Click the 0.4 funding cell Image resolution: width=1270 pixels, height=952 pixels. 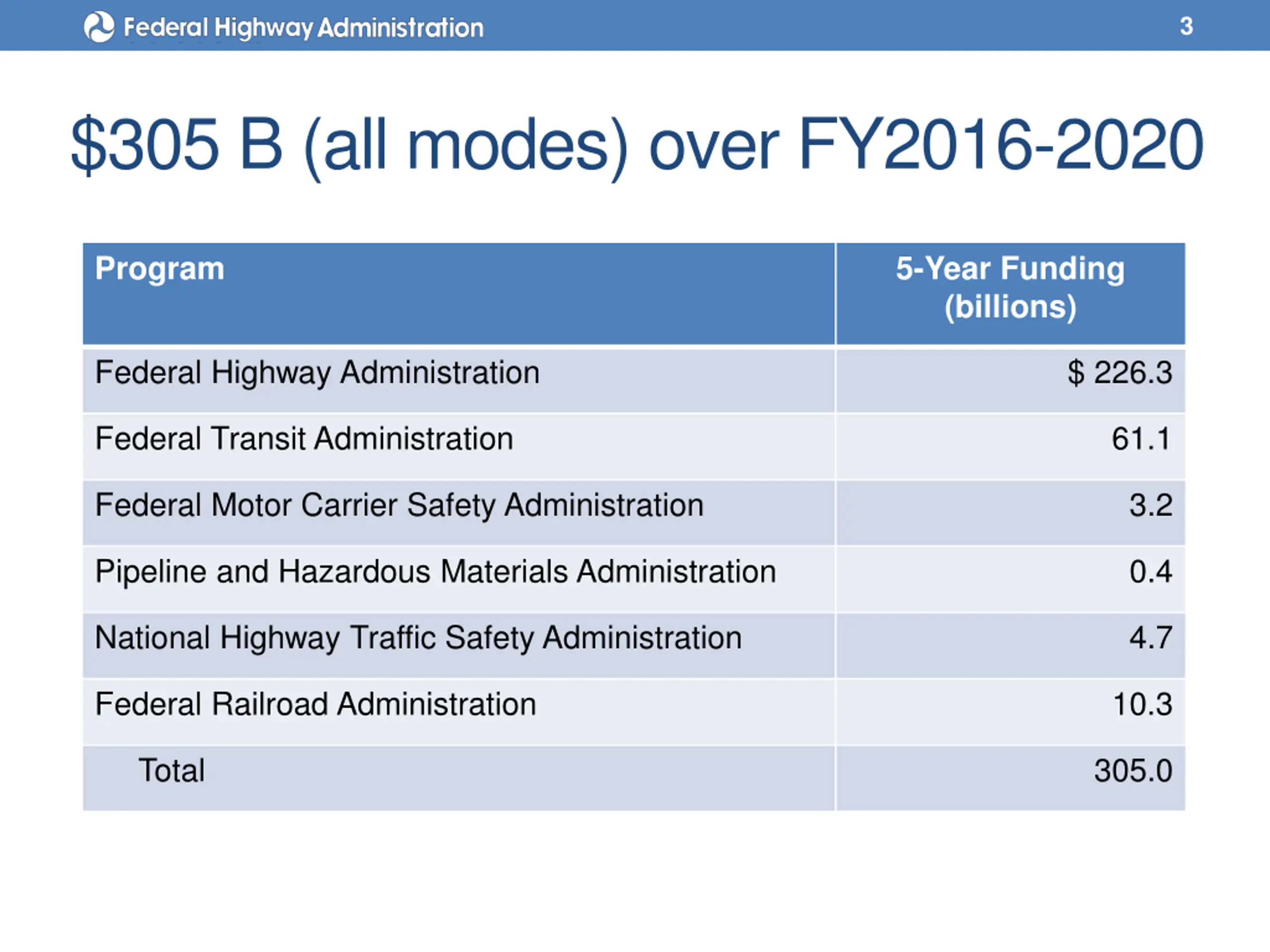(1150, 572)
